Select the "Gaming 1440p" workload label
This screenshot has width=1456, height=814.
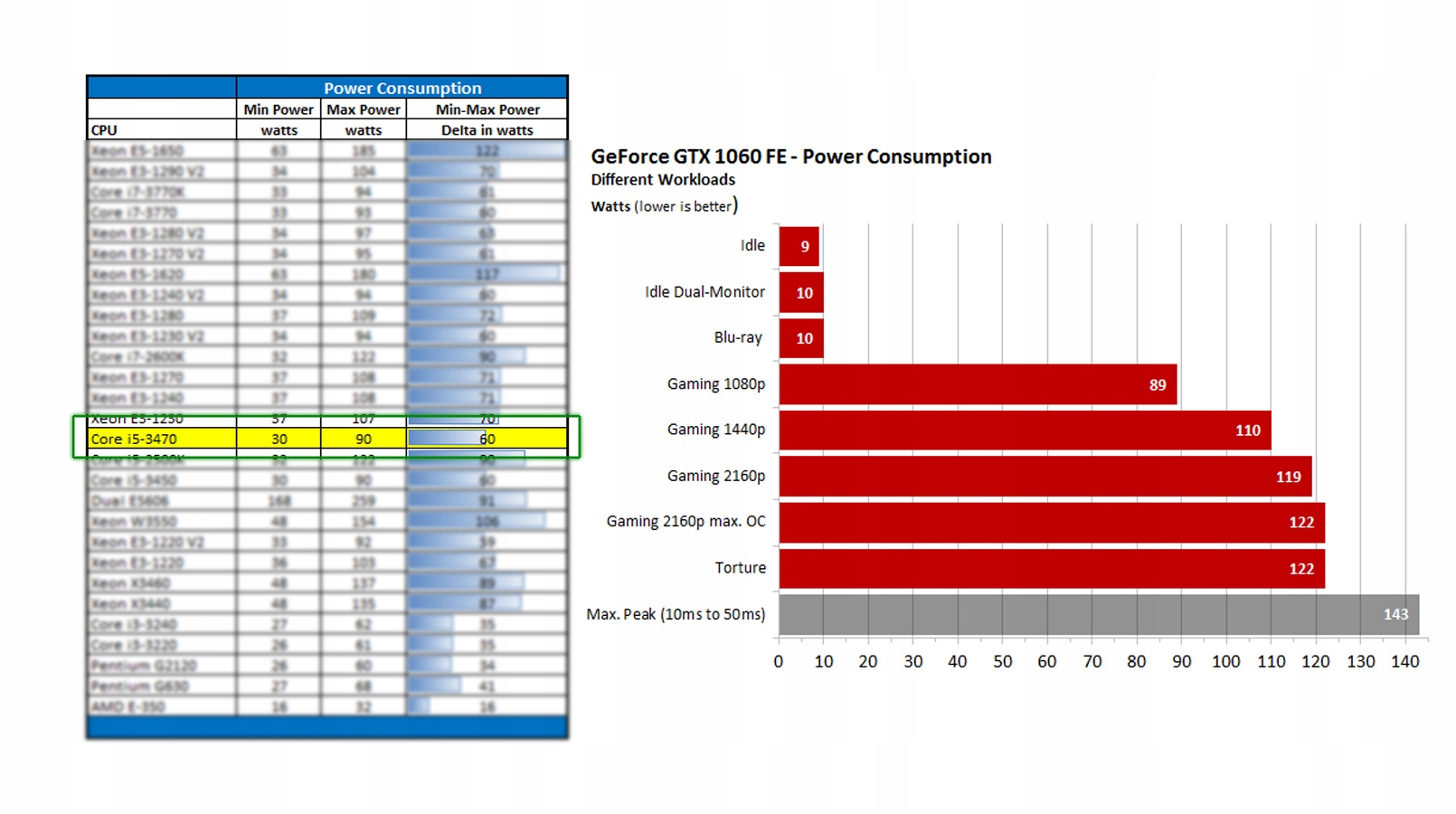point(716,430)
